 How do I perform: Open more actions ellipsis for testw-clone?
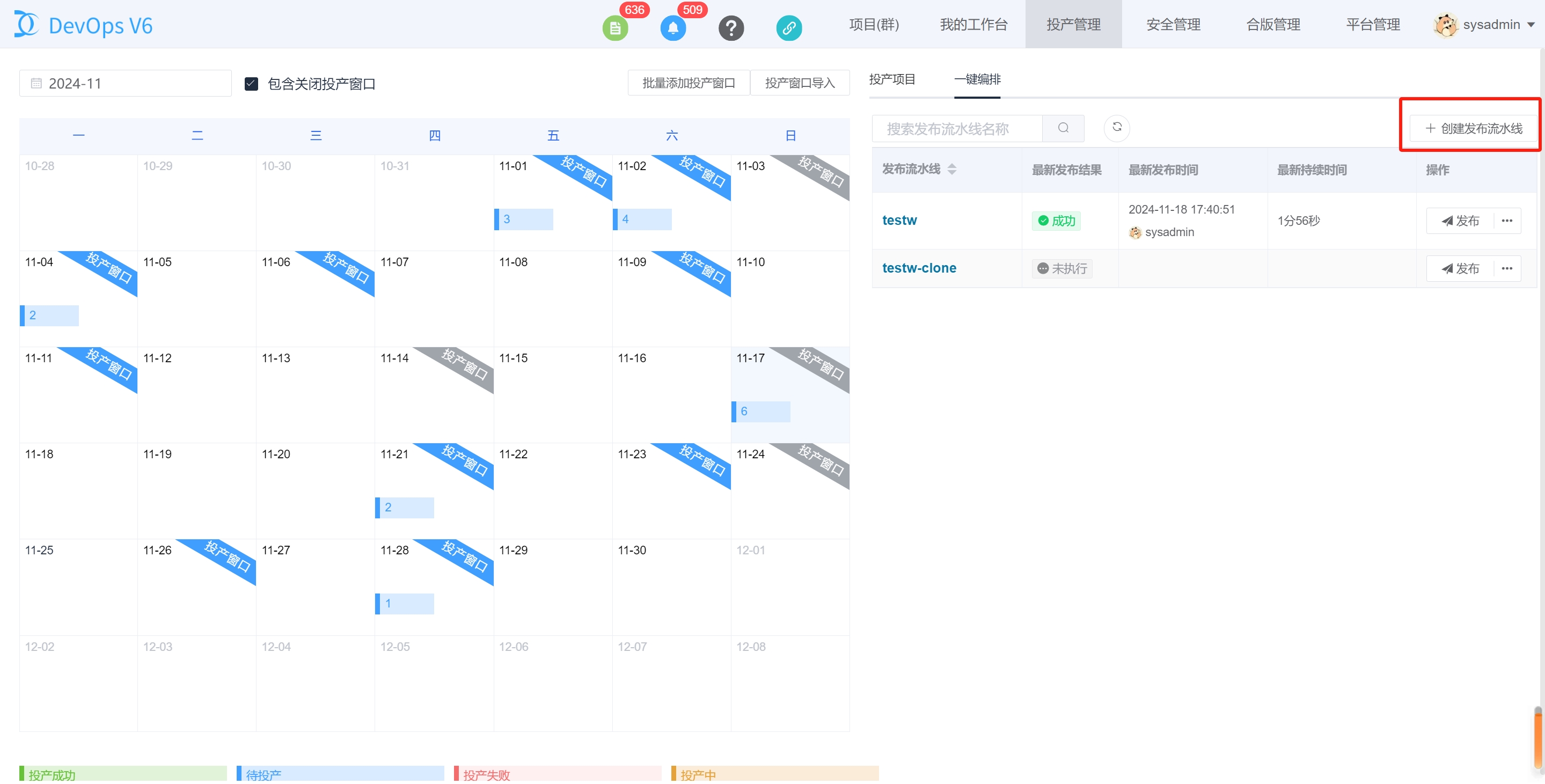click(1506, 268)
